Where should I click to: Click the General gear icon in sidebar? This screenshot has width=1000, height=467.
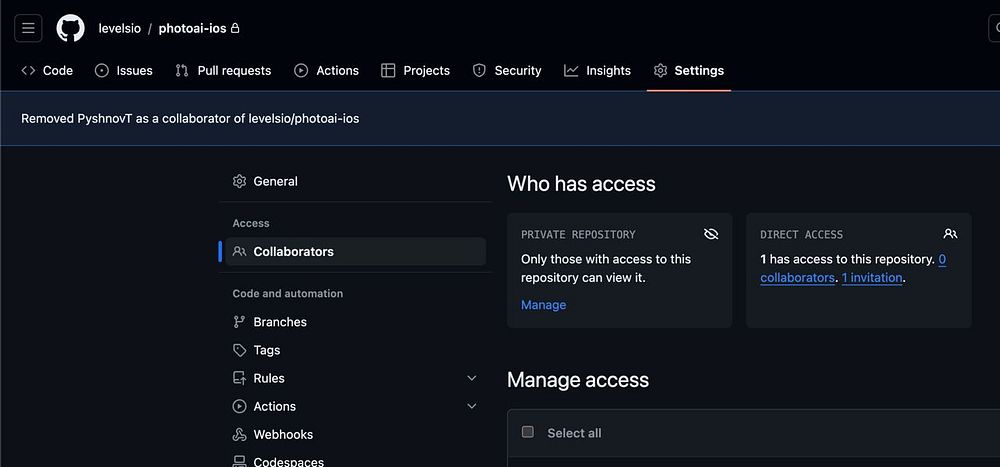pos(239,182)
